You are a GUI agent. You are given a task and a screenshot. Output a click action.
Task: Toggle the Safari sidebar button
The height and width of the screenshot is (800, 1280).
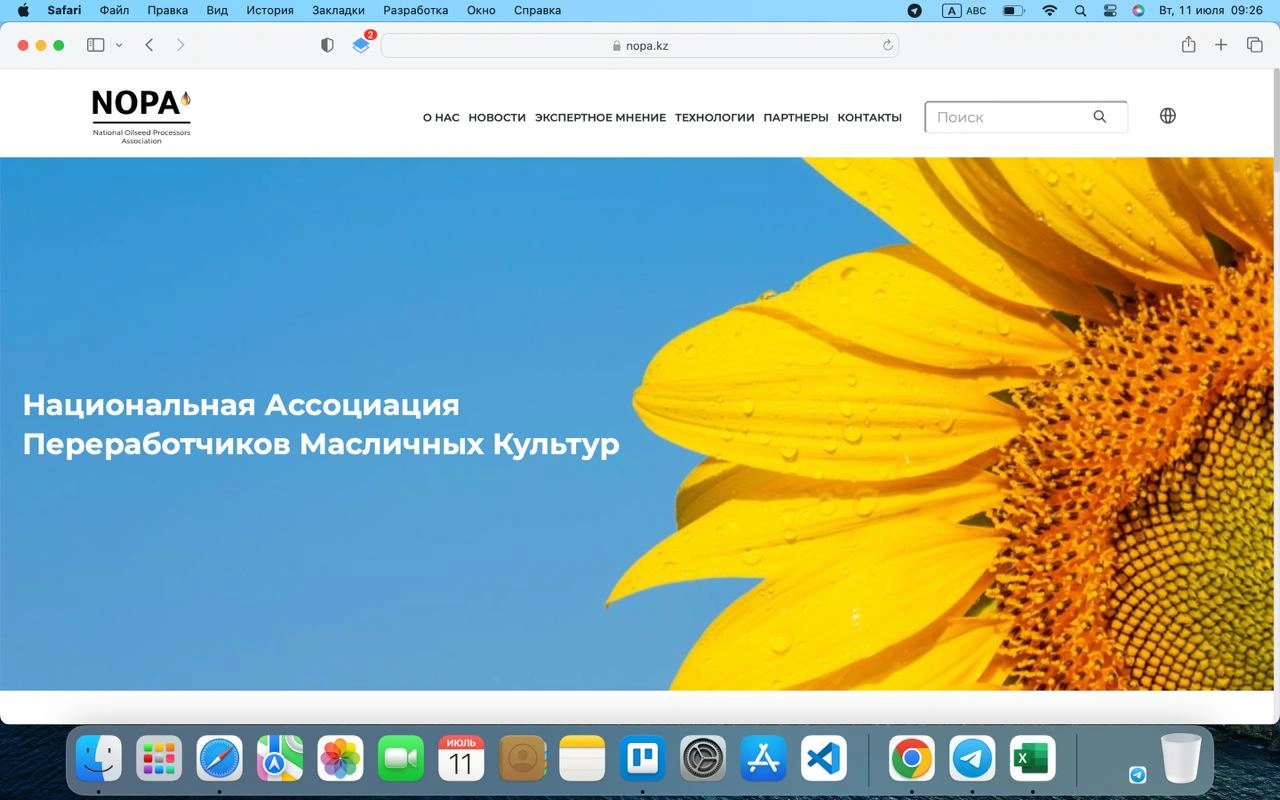[96, 45]
